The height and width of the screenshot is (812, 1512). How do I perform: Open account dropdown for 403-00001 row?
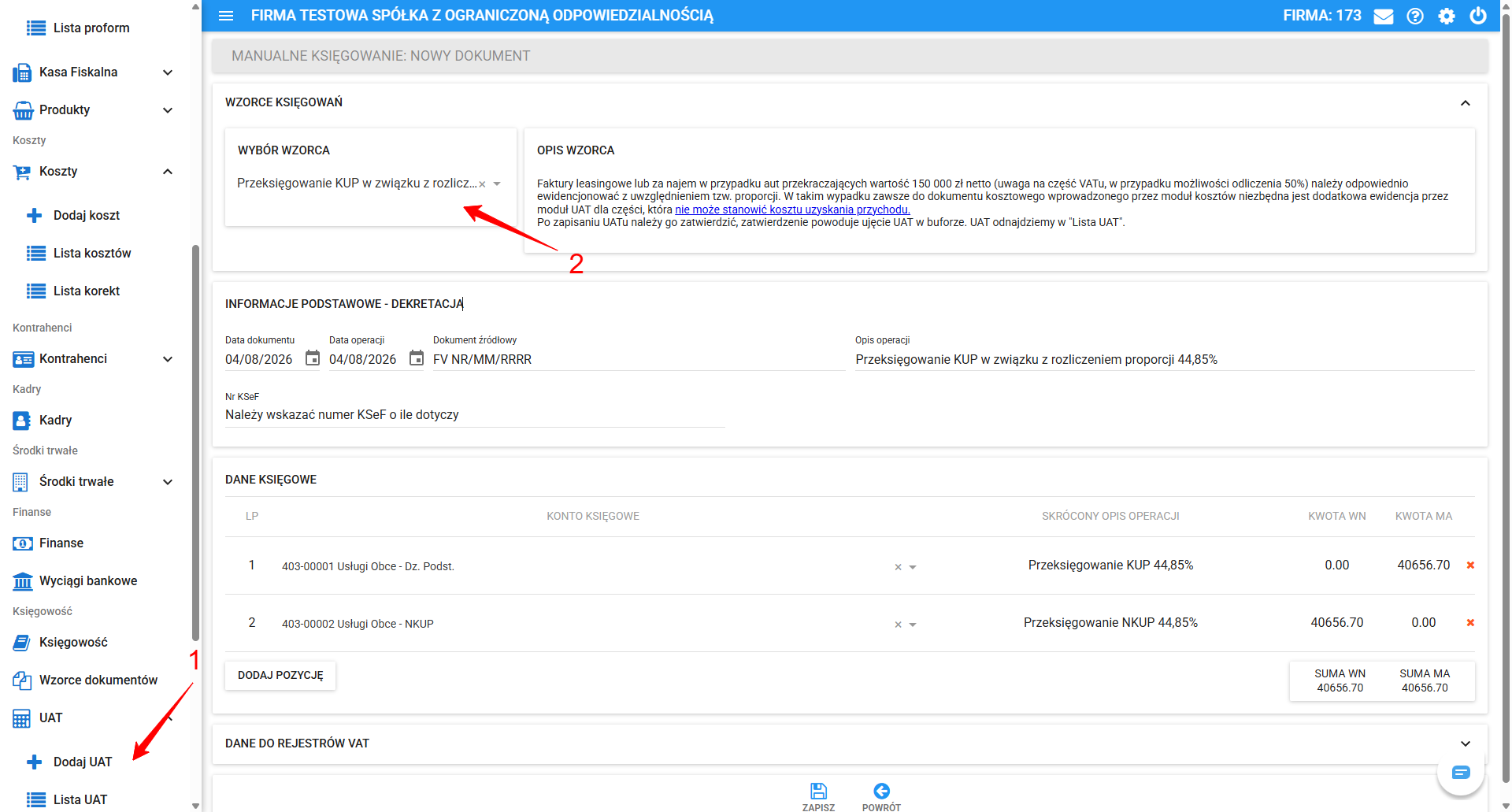tap(913, 567)
